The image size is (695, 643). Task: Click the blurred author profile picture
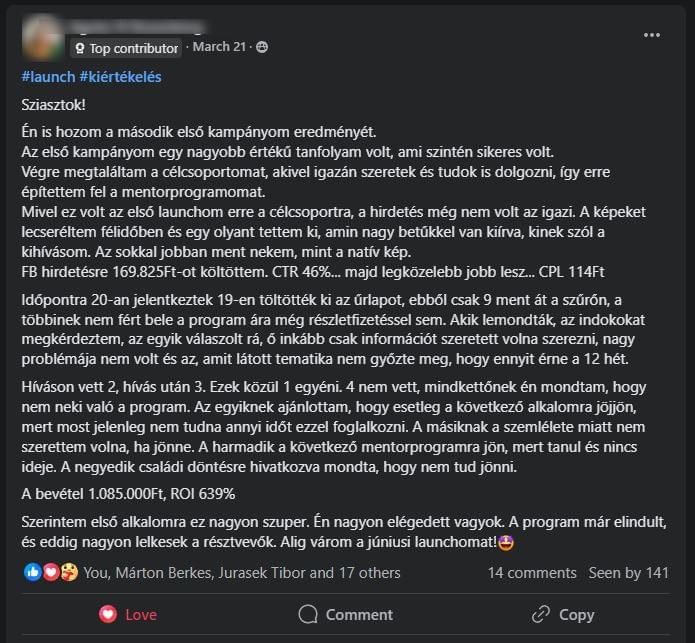pos(42,38)
